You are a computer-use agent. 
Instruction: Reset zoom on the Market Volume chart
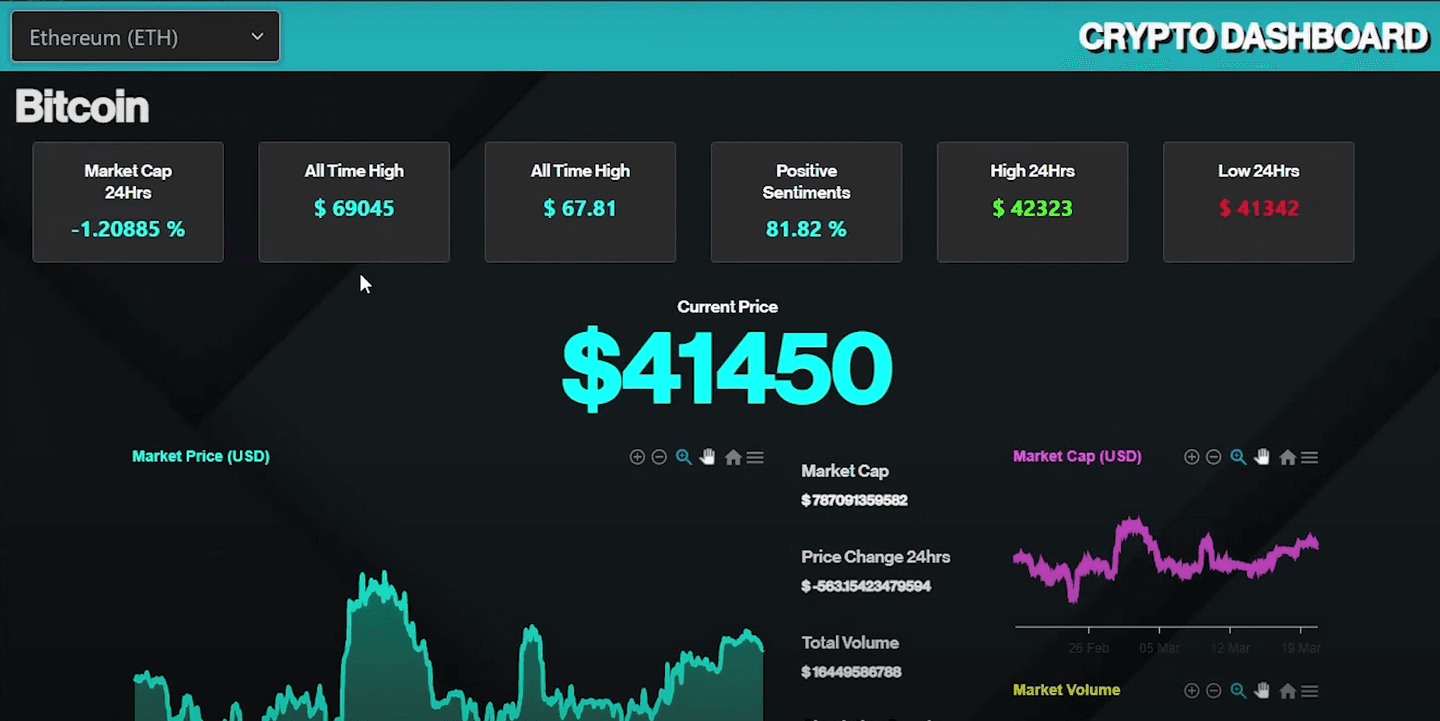tap(1287, 691)
